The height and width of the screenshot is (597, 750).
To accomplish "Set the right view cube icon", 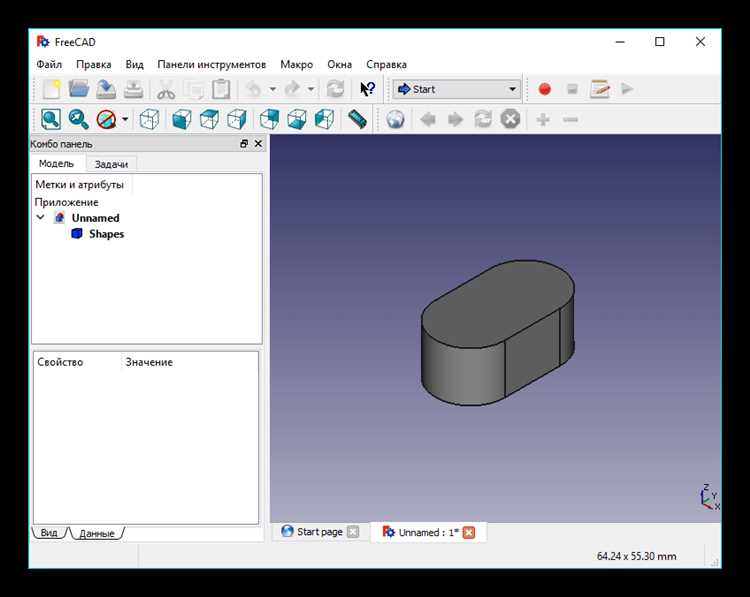I will click(x=237, y=120).
